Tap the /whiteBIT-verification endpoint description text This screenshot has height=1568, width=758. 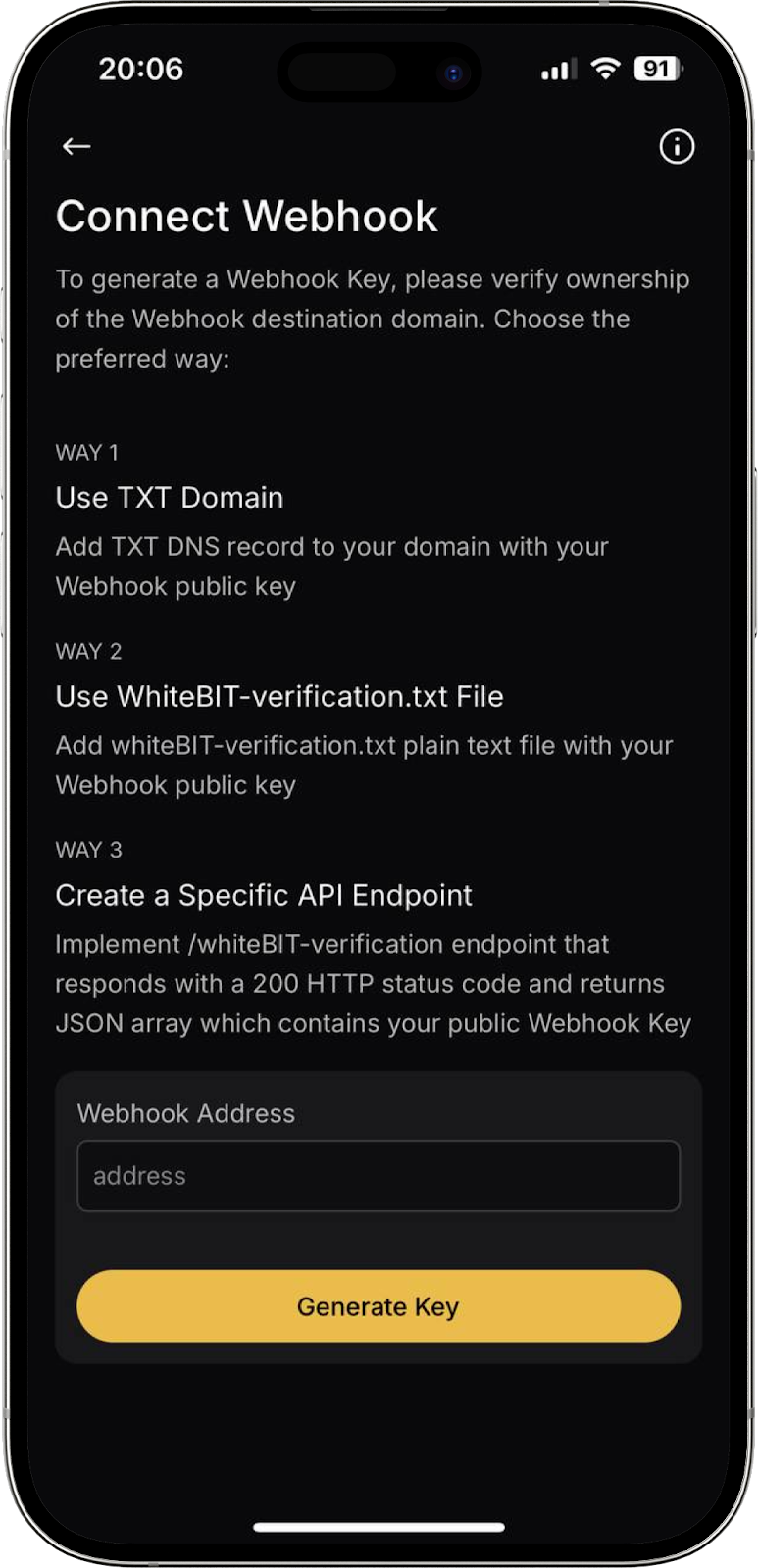[374, 984]
